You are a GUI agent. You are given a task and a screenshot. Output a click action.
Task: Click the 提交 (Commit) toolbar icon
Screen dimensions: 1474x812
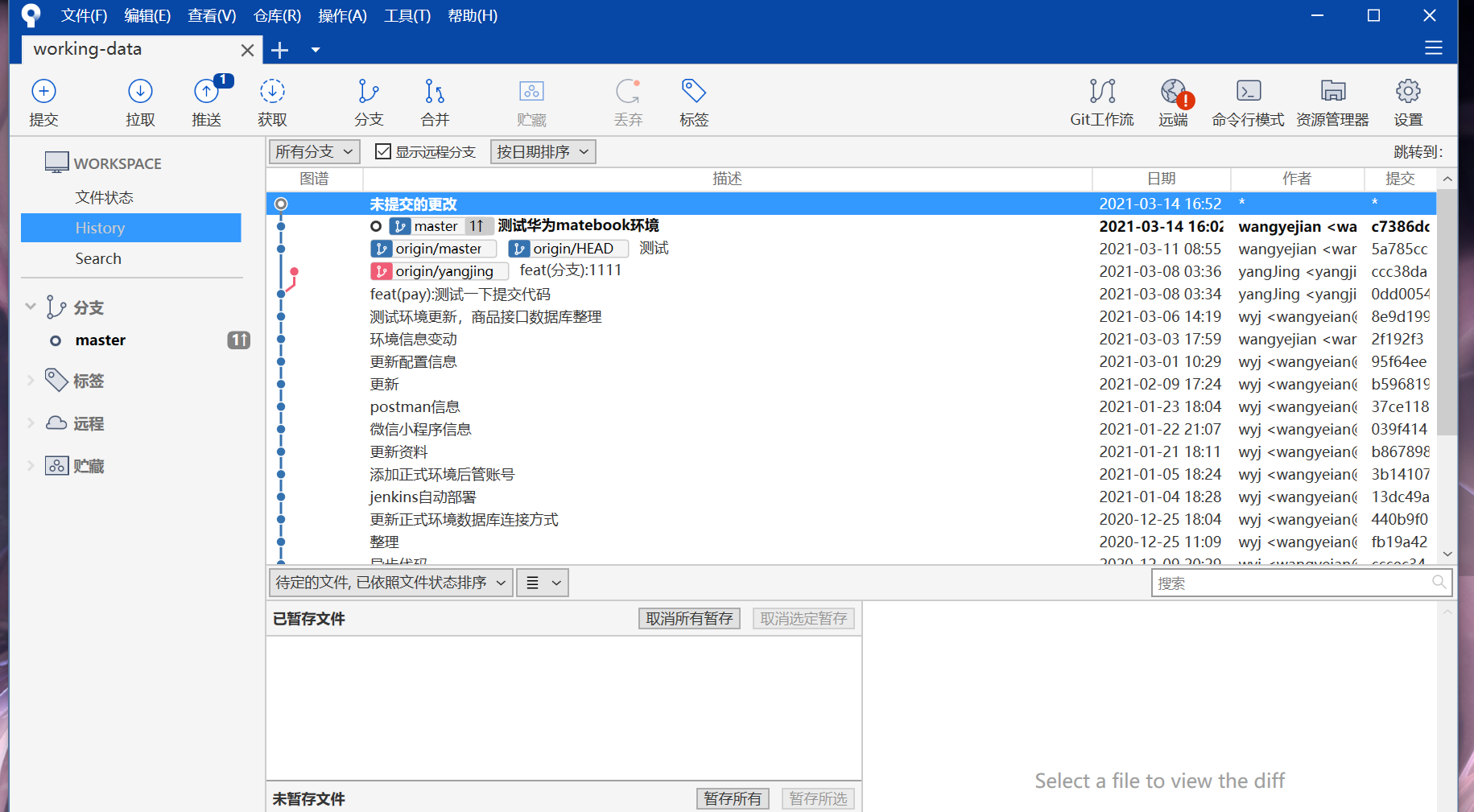click(43, 101)
